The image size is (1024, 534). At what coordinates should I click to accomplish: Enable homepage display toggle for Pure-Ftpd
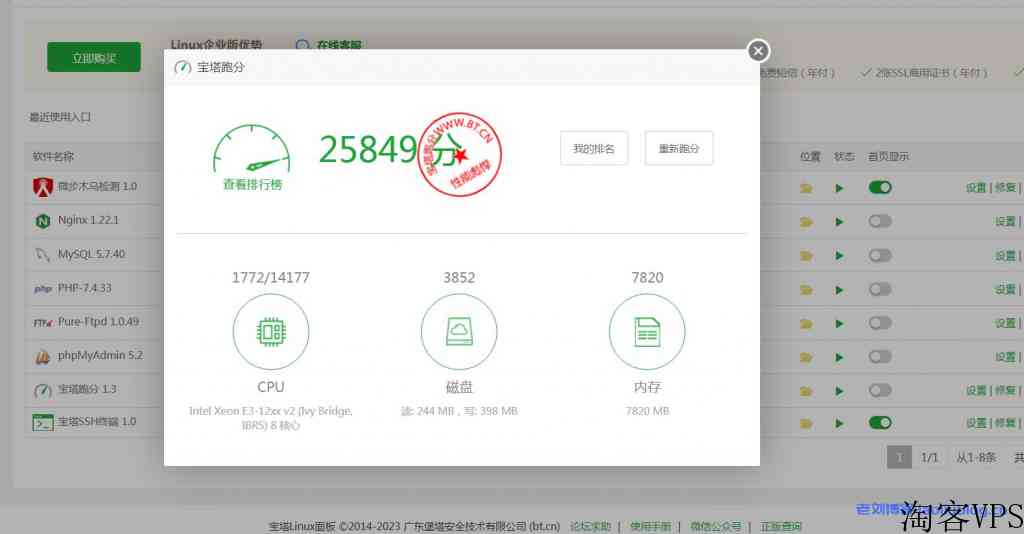[880, 322]
